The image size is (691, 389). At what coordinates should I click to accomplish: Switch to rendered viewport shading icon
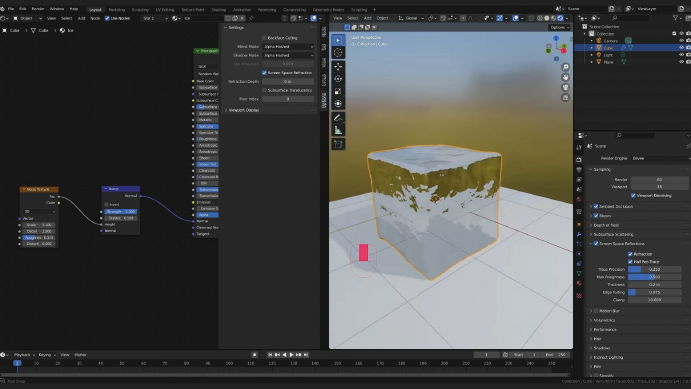tap(560, 18)
